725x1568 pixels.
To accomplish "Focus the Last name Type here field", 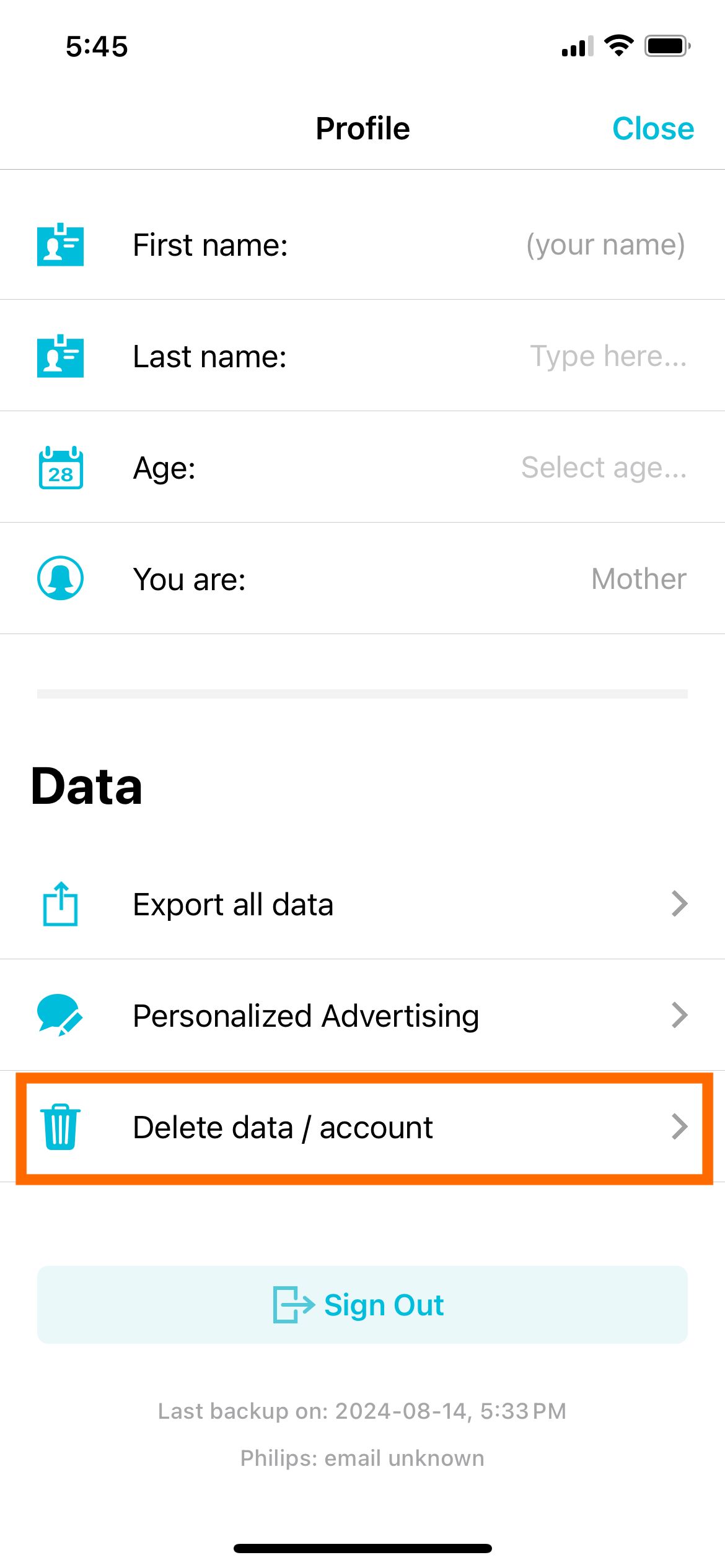I will coord(608,356).
